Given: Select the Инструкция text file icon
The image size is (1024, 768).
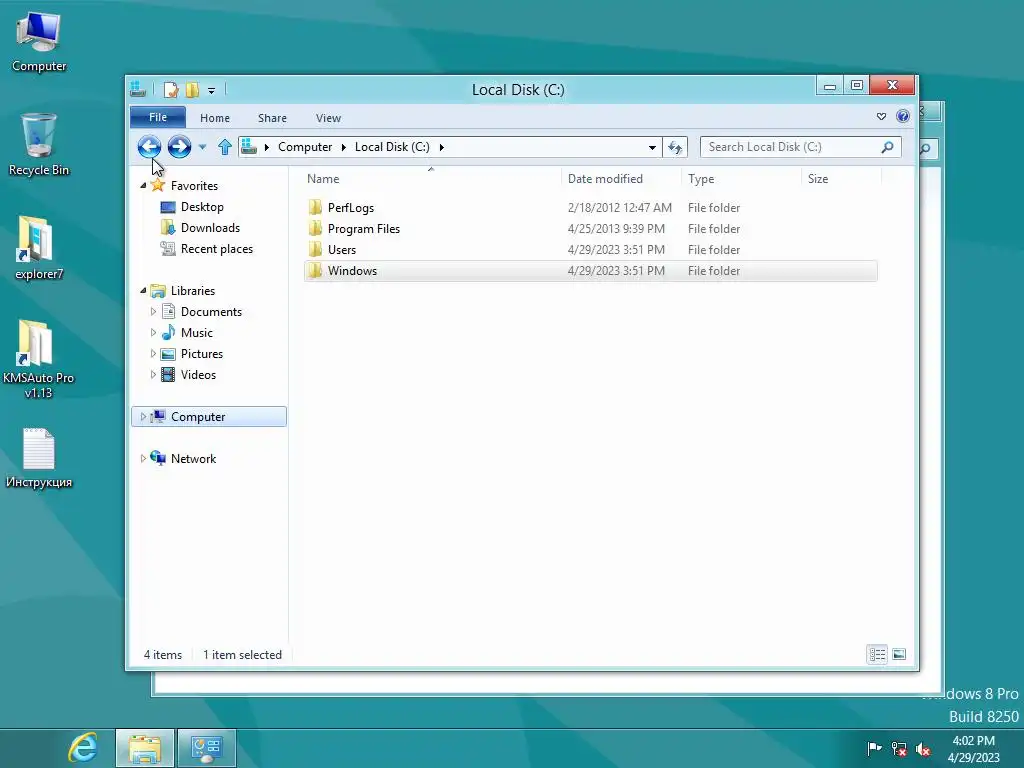Looking at the screenshot, I should pyautogui.click(x=39, y=458).
